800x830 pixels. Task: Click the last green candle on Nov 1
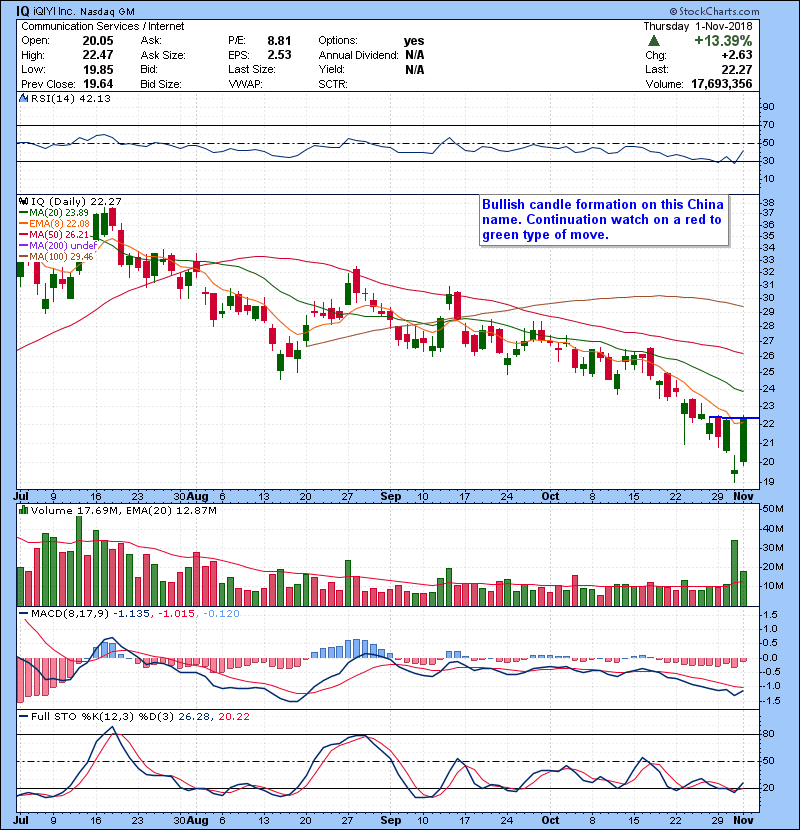(744, 440)
